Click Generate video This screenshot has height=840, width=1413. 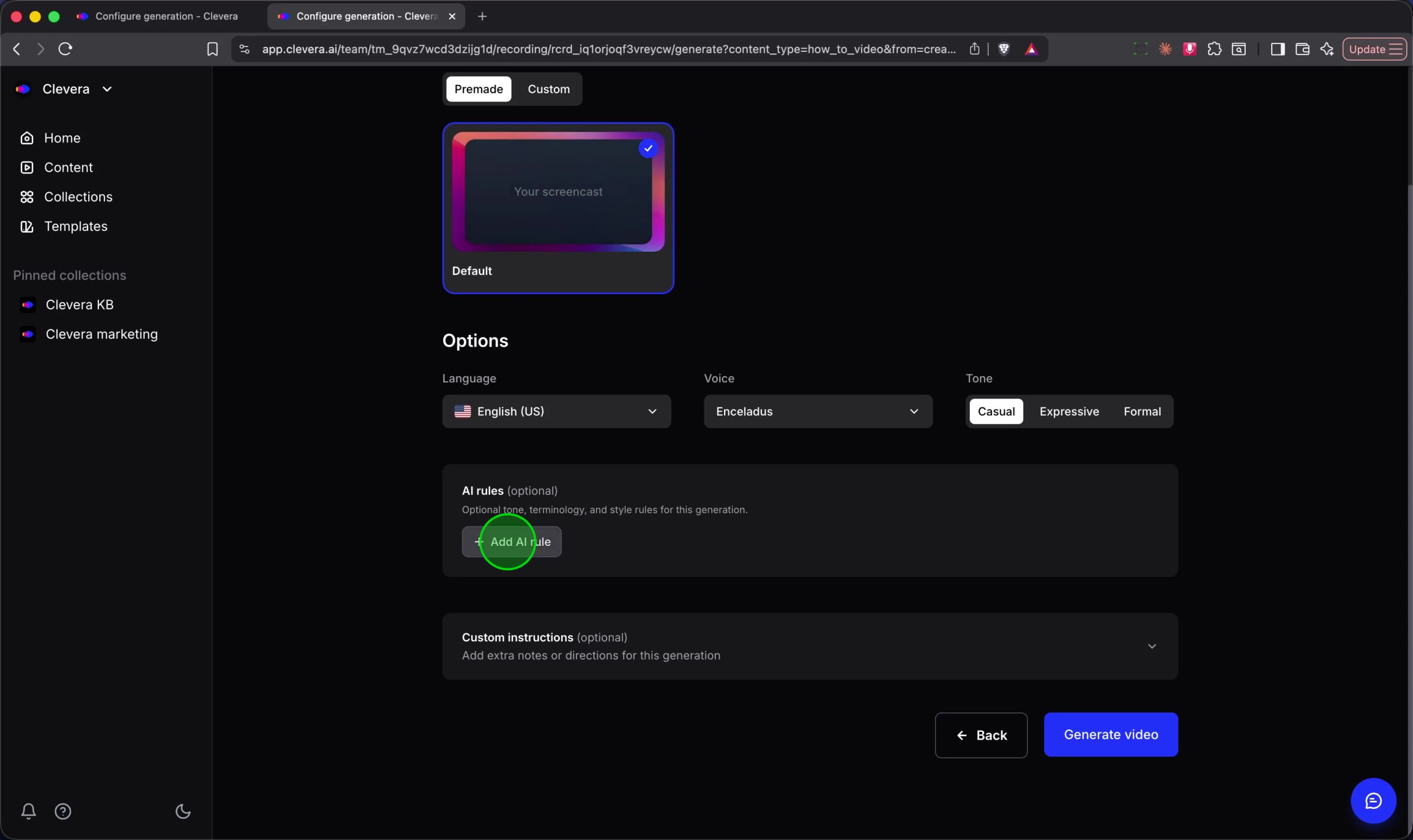pyautogui.click(x=1111, y=735)
